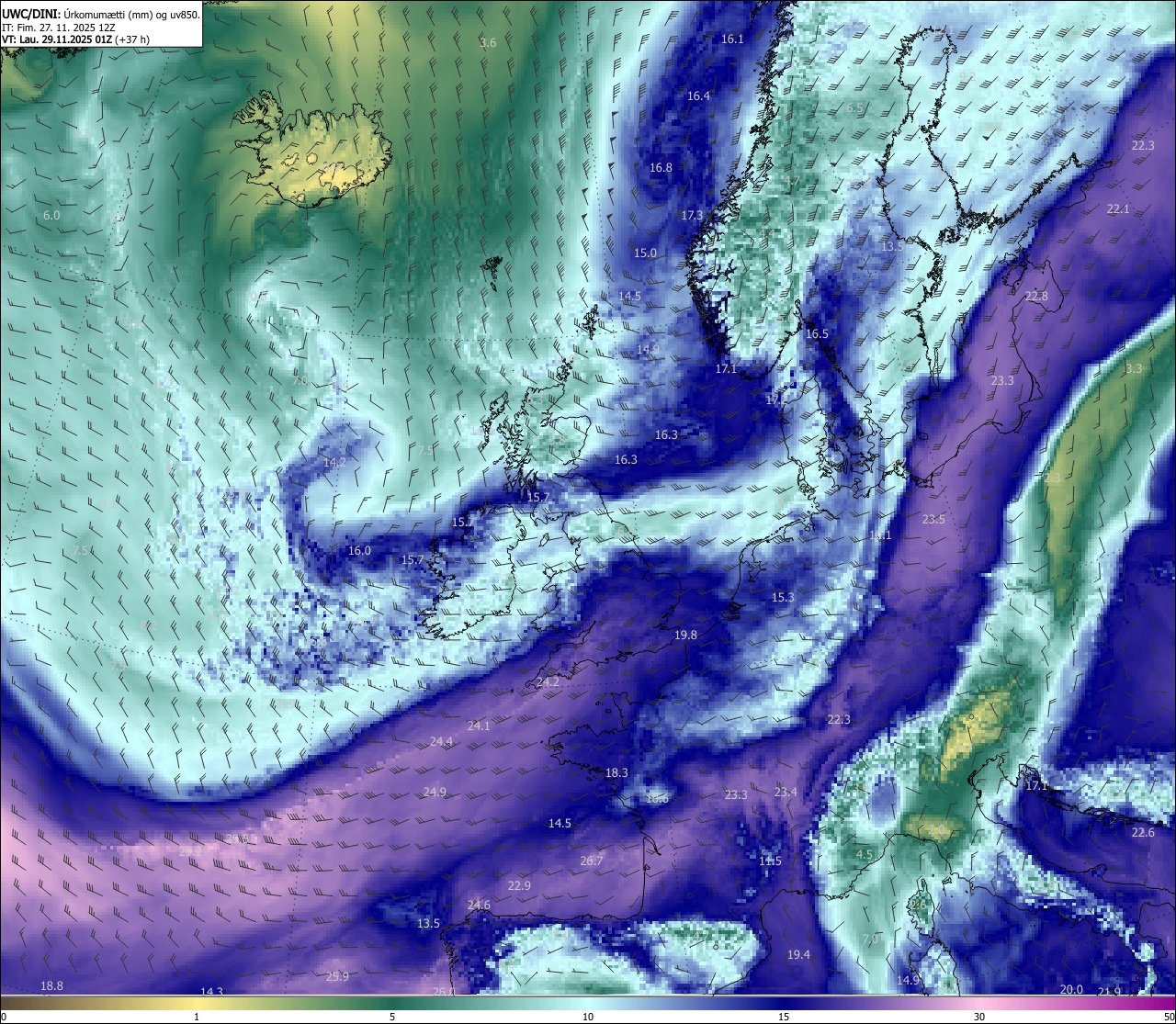This screenshot has height=1024, width=1176.
Task: Click the 50 label ending the color scale
Action: [1168, 1017]
